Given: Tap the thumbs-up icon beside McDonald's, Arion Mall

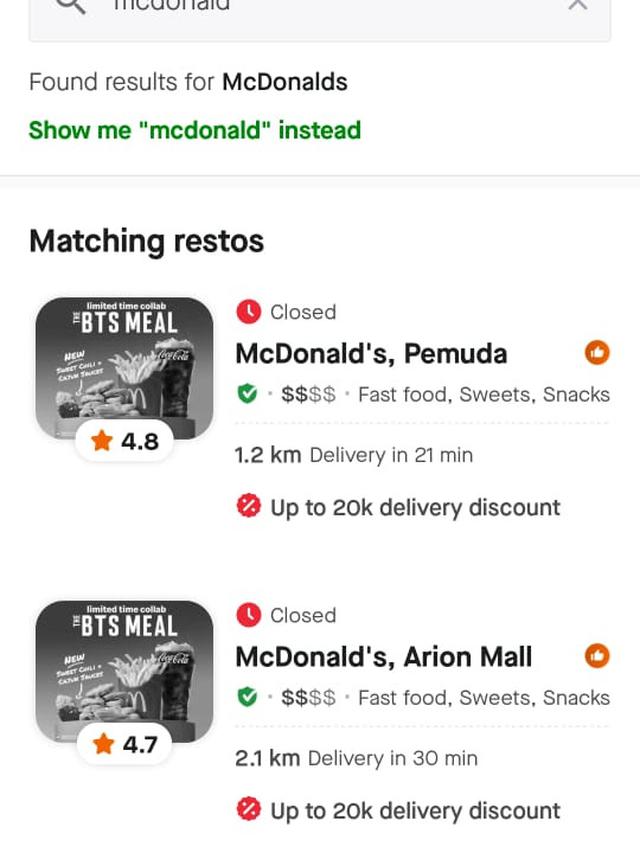Looking at the screenshot, I should point(598,655).
